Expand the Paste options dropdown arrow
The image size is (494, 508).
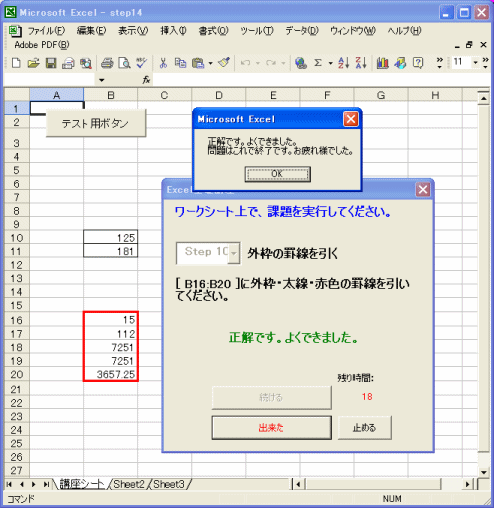pos(210,63)
